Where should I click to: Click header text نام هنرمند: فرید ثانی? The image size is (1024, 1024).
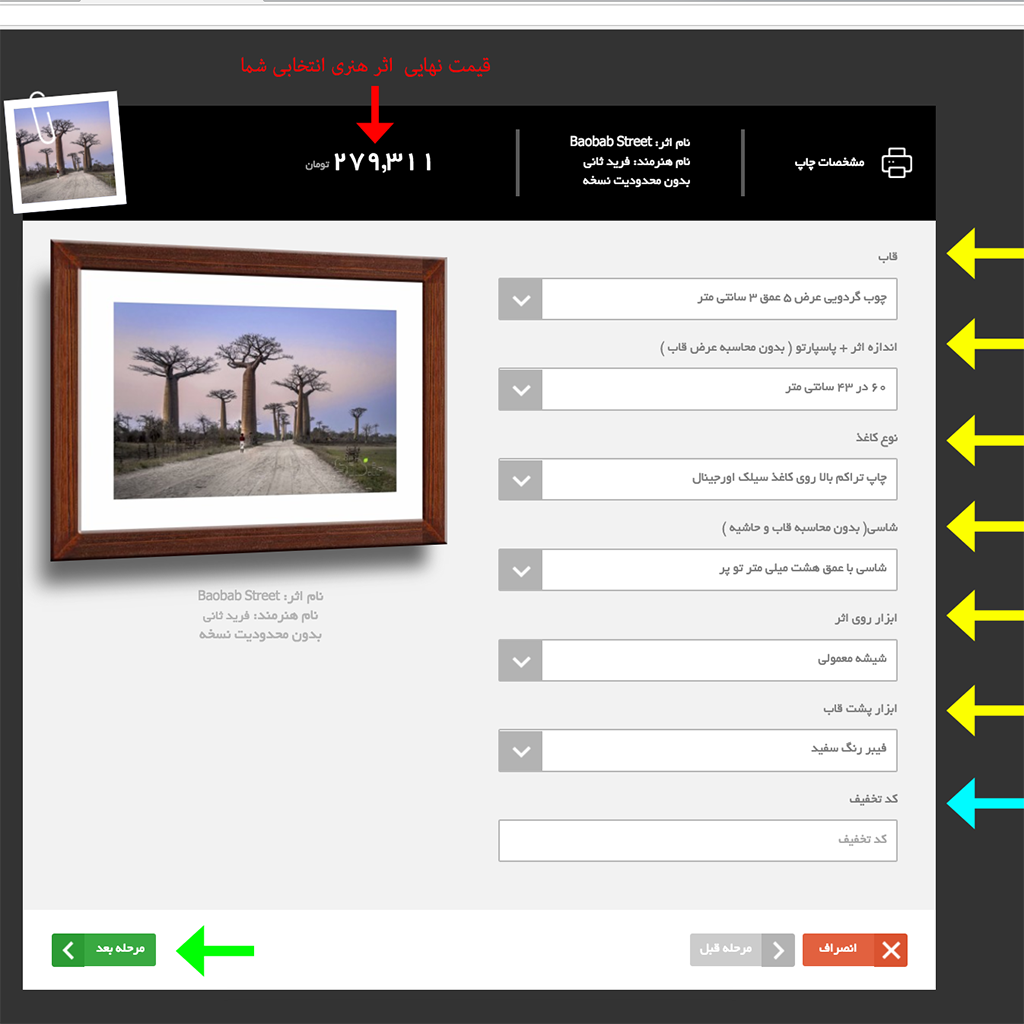point(636,161)
